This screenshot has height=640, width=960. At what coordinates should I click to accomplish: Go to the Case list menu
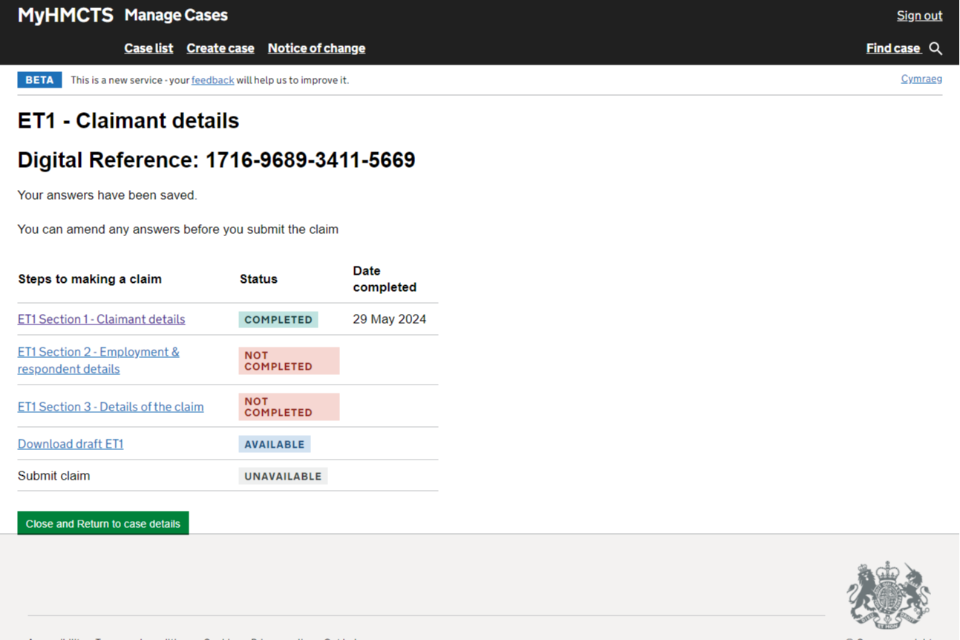[148, 48]
